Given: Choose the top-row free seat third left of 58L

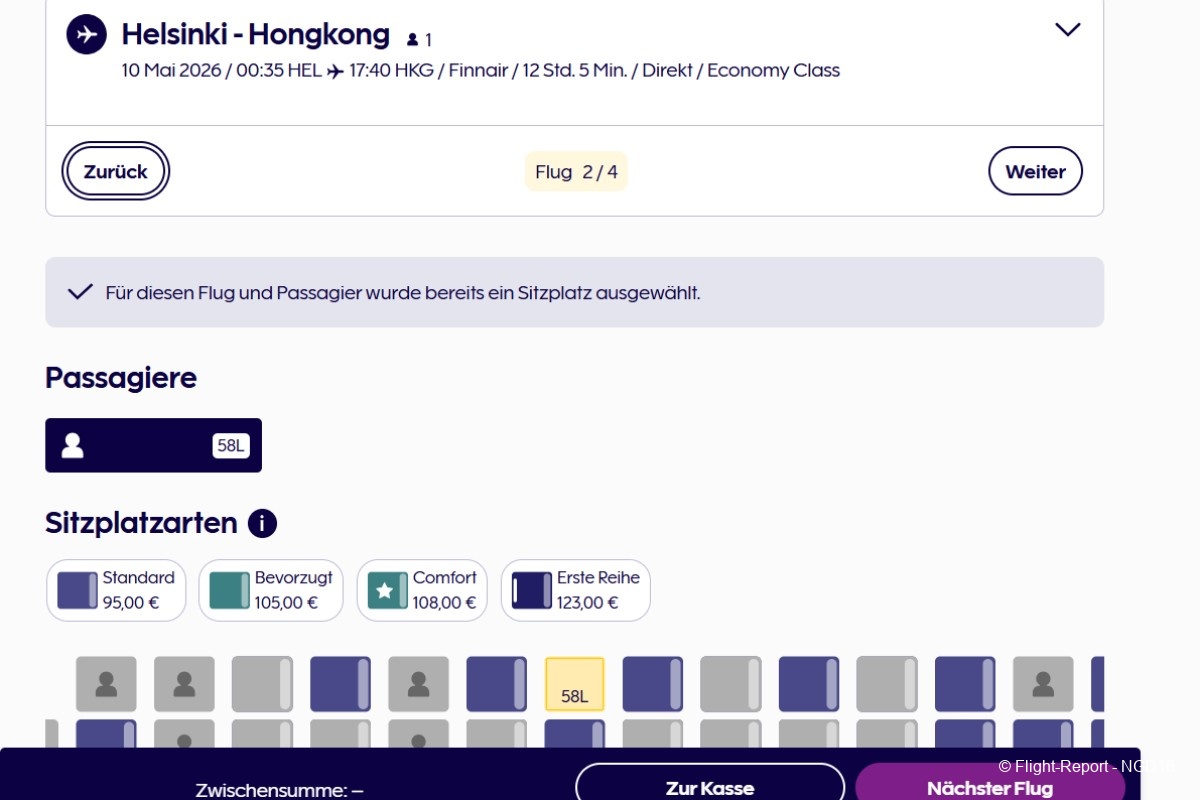Looking at the screenshot, I should [x=341, y=684].
